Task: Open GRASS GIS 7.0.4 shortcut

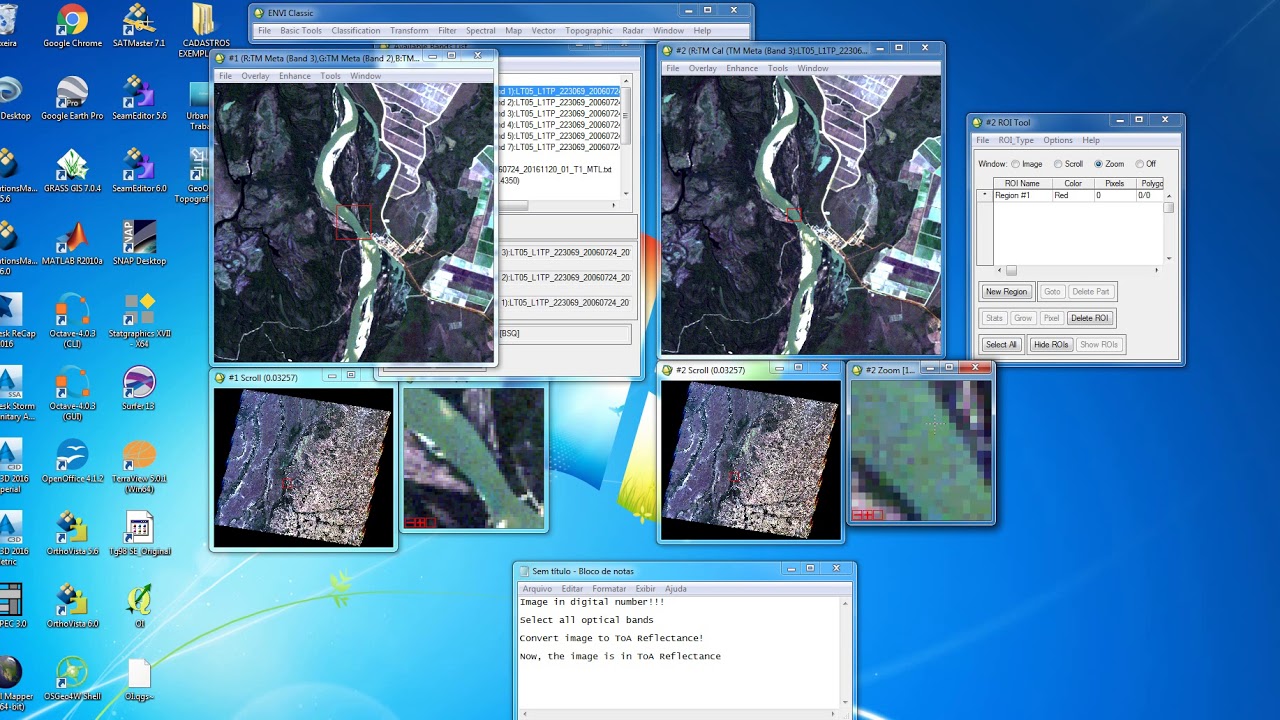Action: pyautogui.click(x=72, y=170)
